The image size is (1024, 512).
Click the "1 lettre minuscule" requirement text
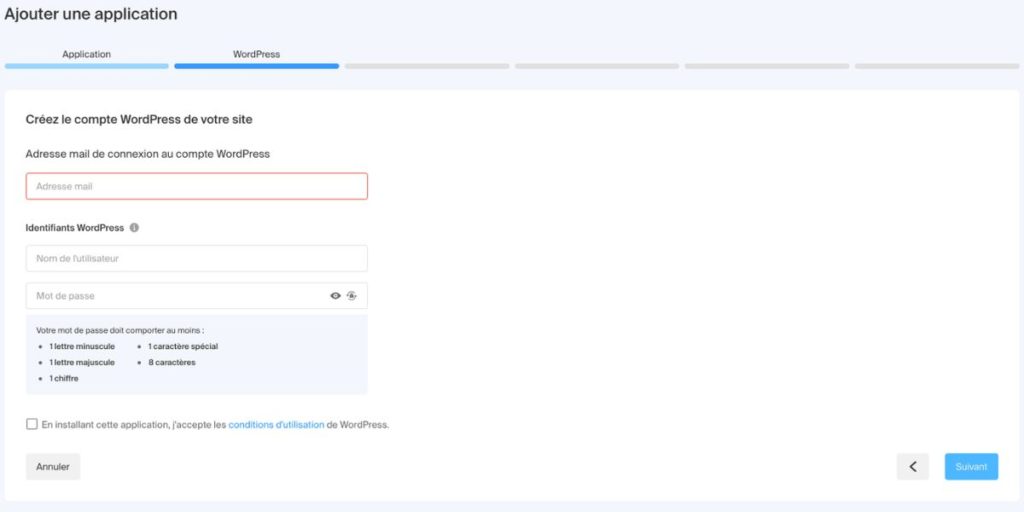(x=82, y=347)
